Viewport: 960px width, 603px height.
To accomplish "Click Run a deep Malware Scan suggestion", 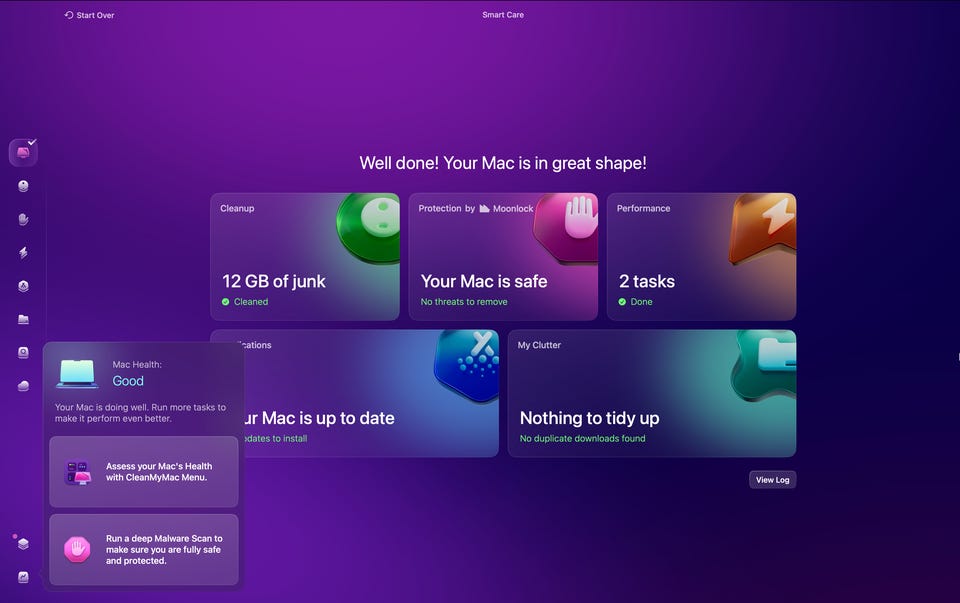I will (144, 550).
